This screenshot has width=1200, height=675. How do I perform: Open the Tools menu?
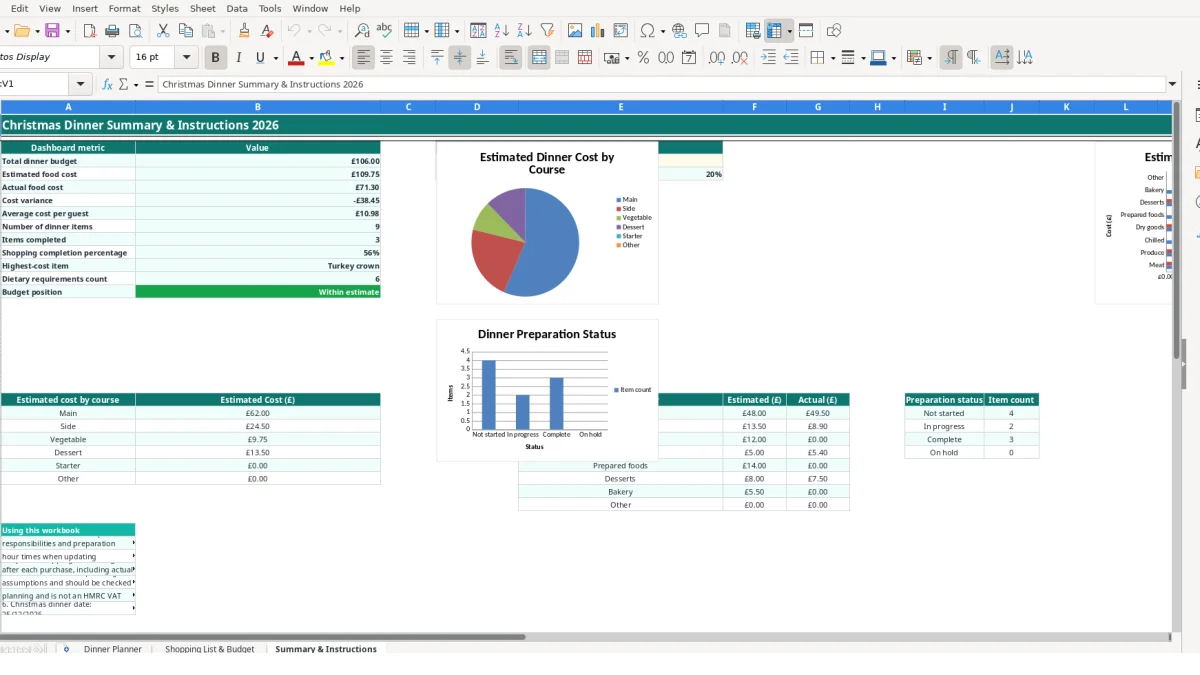point(270,8)
